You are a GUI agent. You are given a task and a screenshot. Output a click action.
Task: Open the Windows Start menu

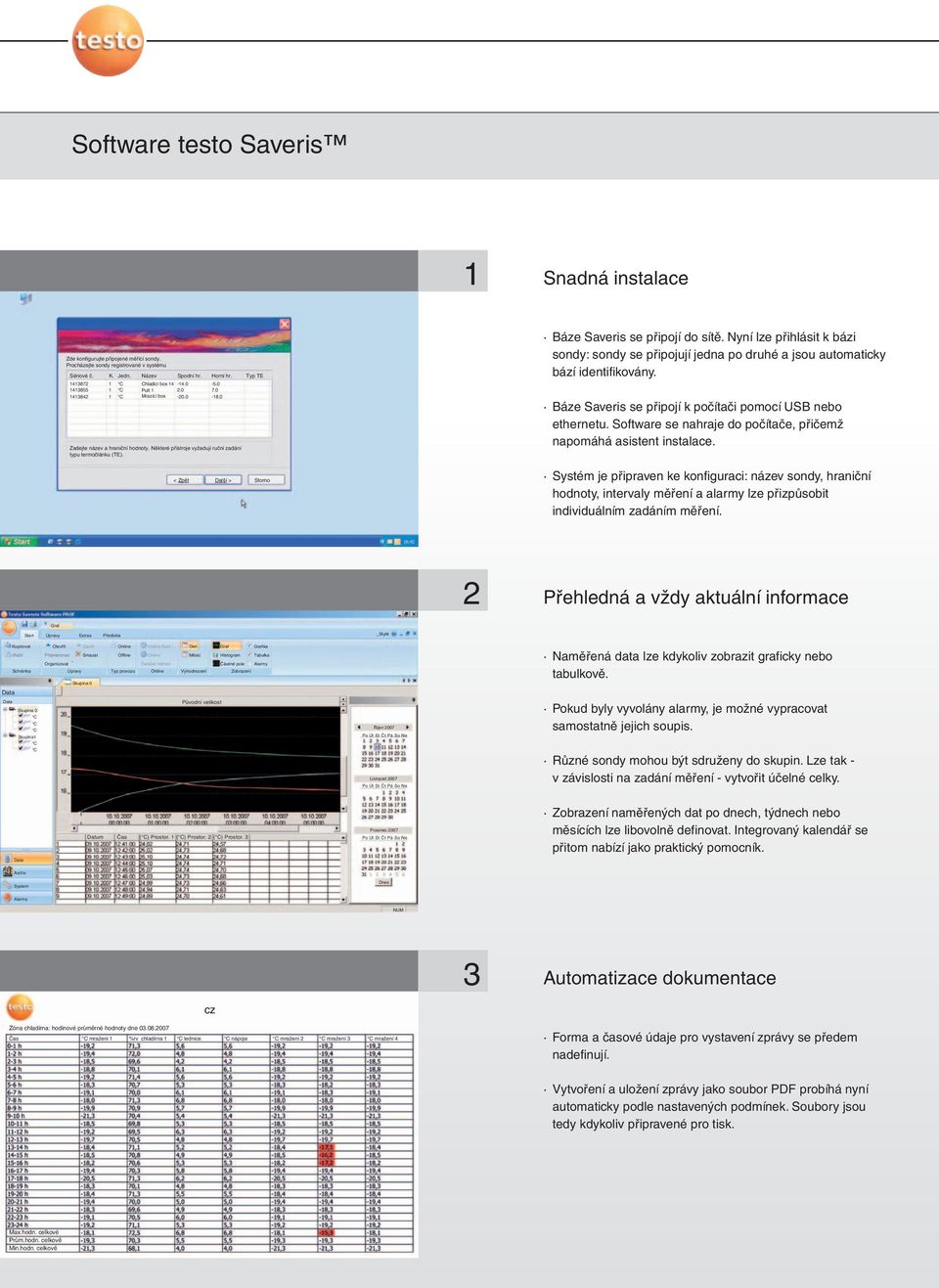click(17, 541)
